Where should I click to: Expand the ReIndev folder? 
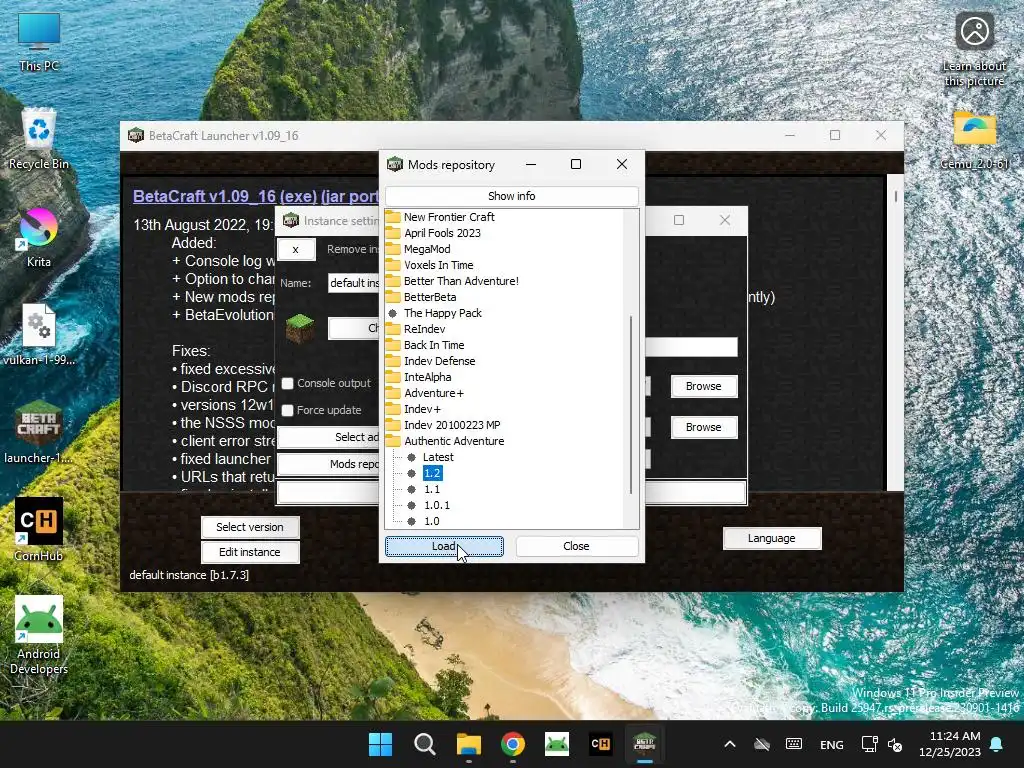(424, 329)
